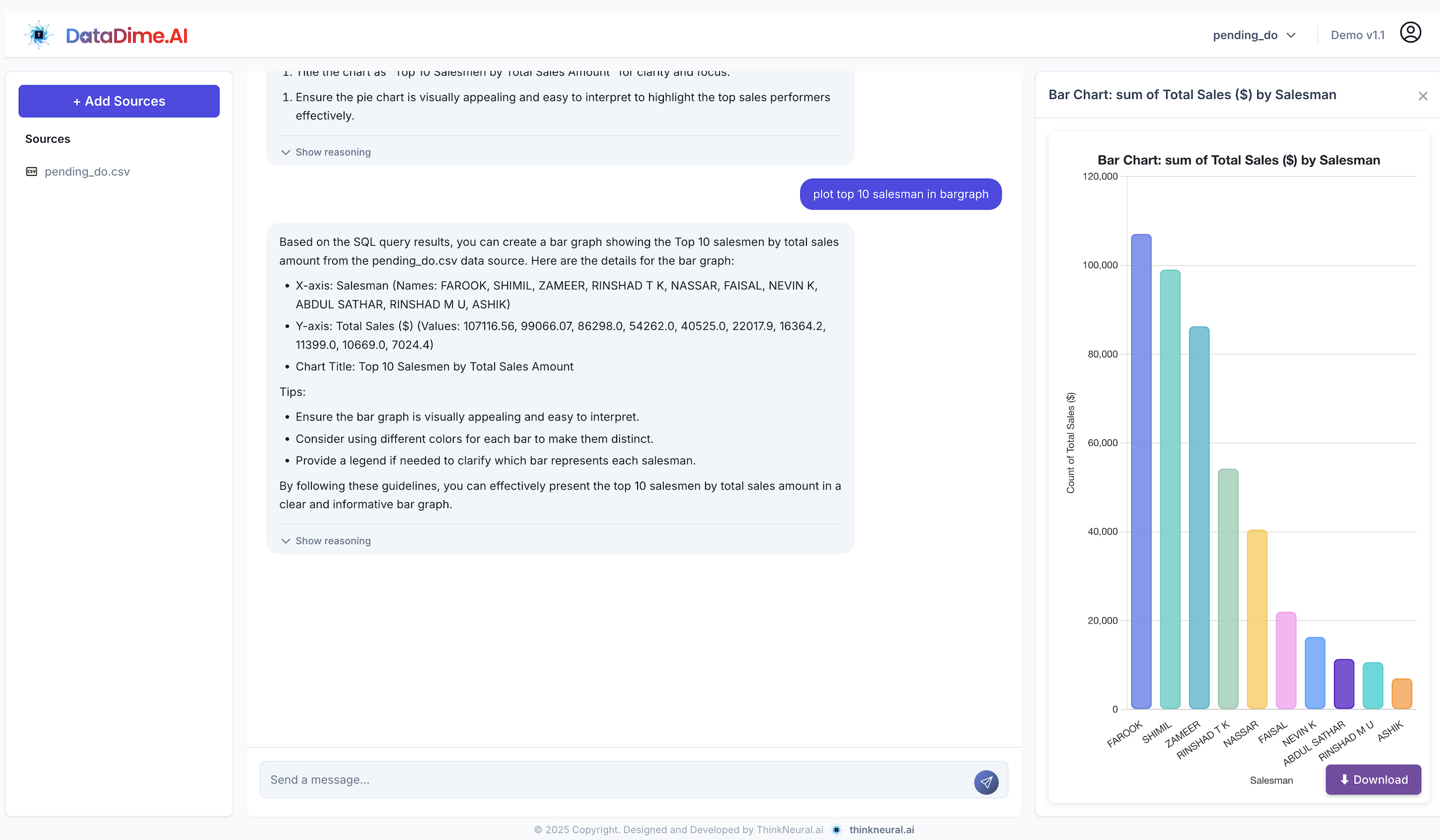The width and height of the screenshot is (1440, 840).
Task: Click the download arrow icon on Download button
Action: (1344, 779)
